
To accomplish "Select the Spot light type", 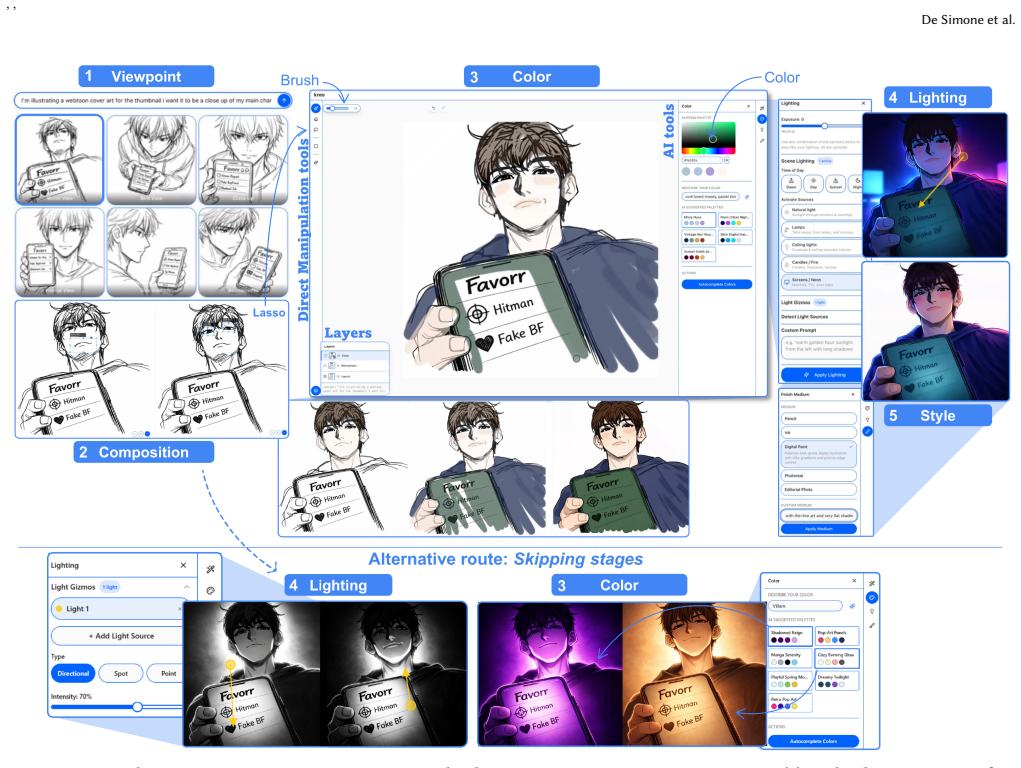I will click(x=121, y=674).
